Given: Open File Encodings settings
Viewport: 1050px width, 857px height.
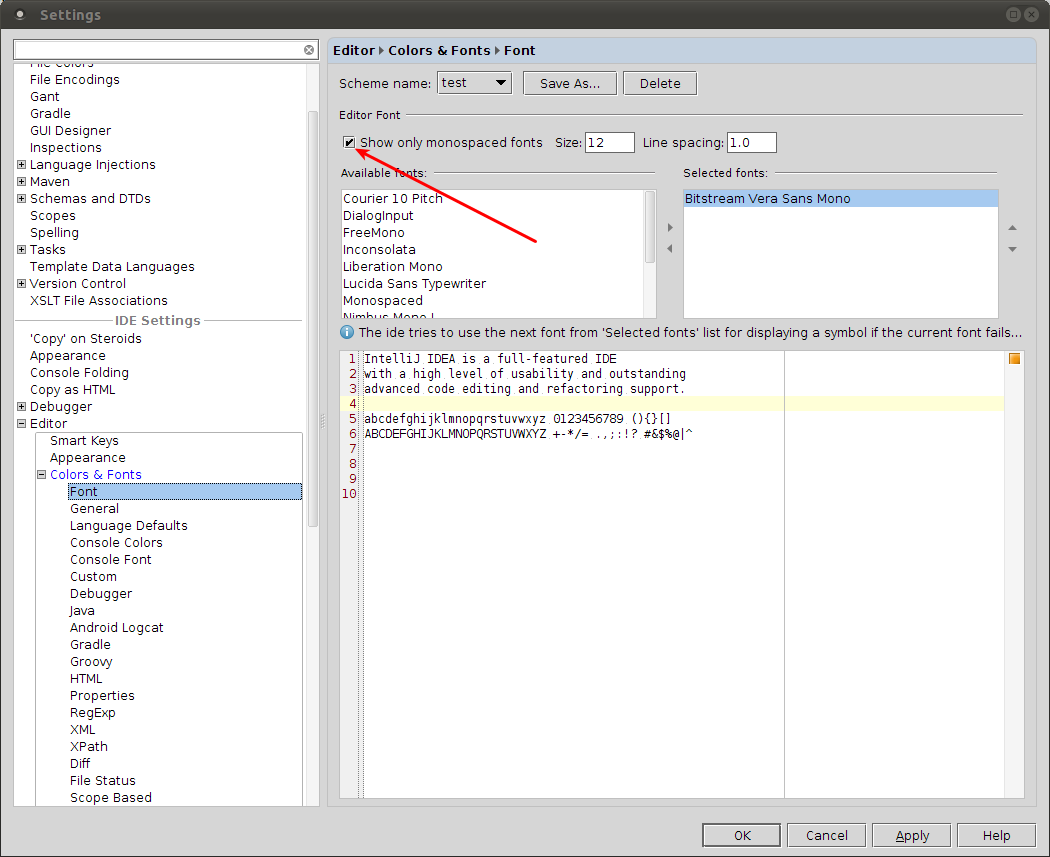Looking at the screenshot, I should coord(74,80).
